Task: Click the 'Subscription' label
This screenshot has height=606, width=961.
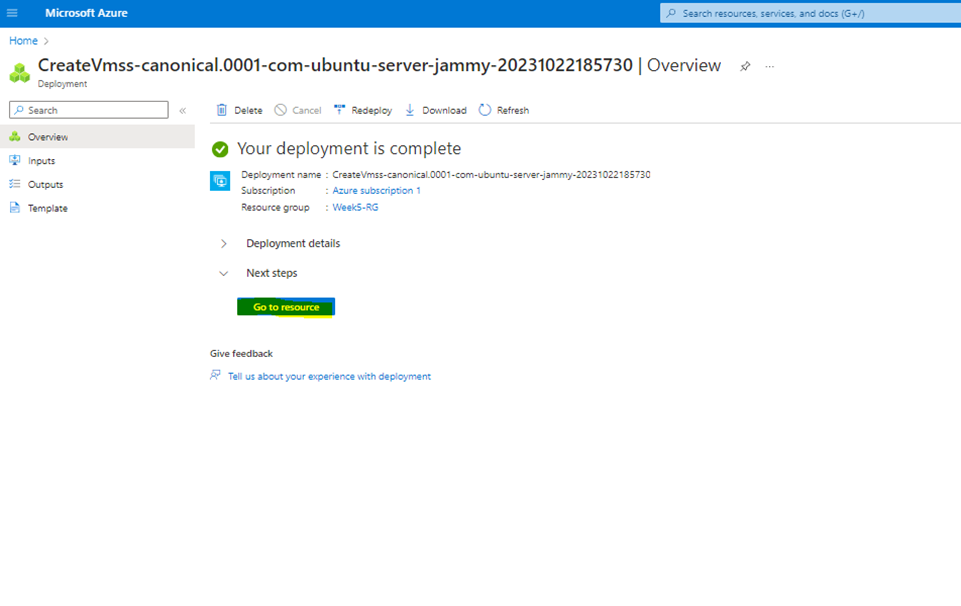Action: coord(268,191)
